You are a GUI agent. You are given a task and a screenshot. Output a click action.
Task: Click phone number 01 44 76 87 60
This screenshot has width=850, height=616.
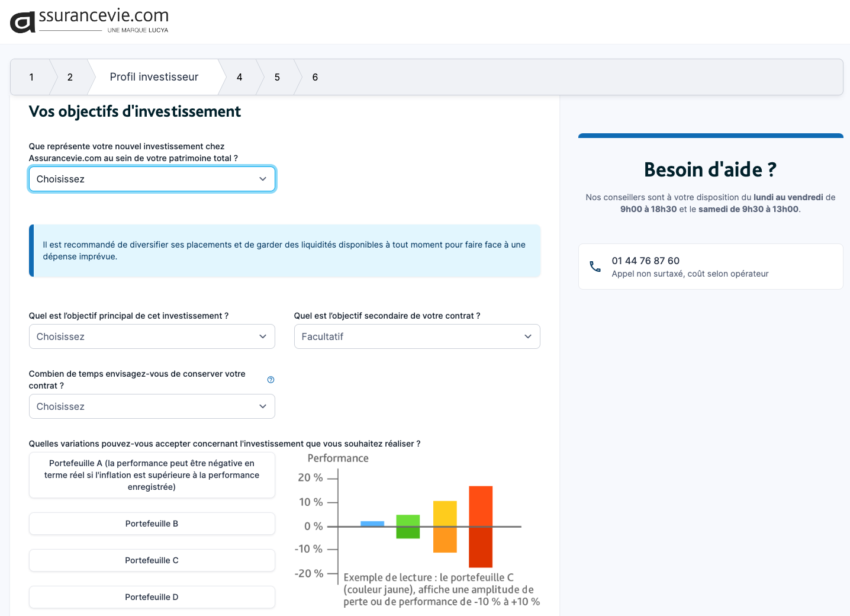pos(645,261)
